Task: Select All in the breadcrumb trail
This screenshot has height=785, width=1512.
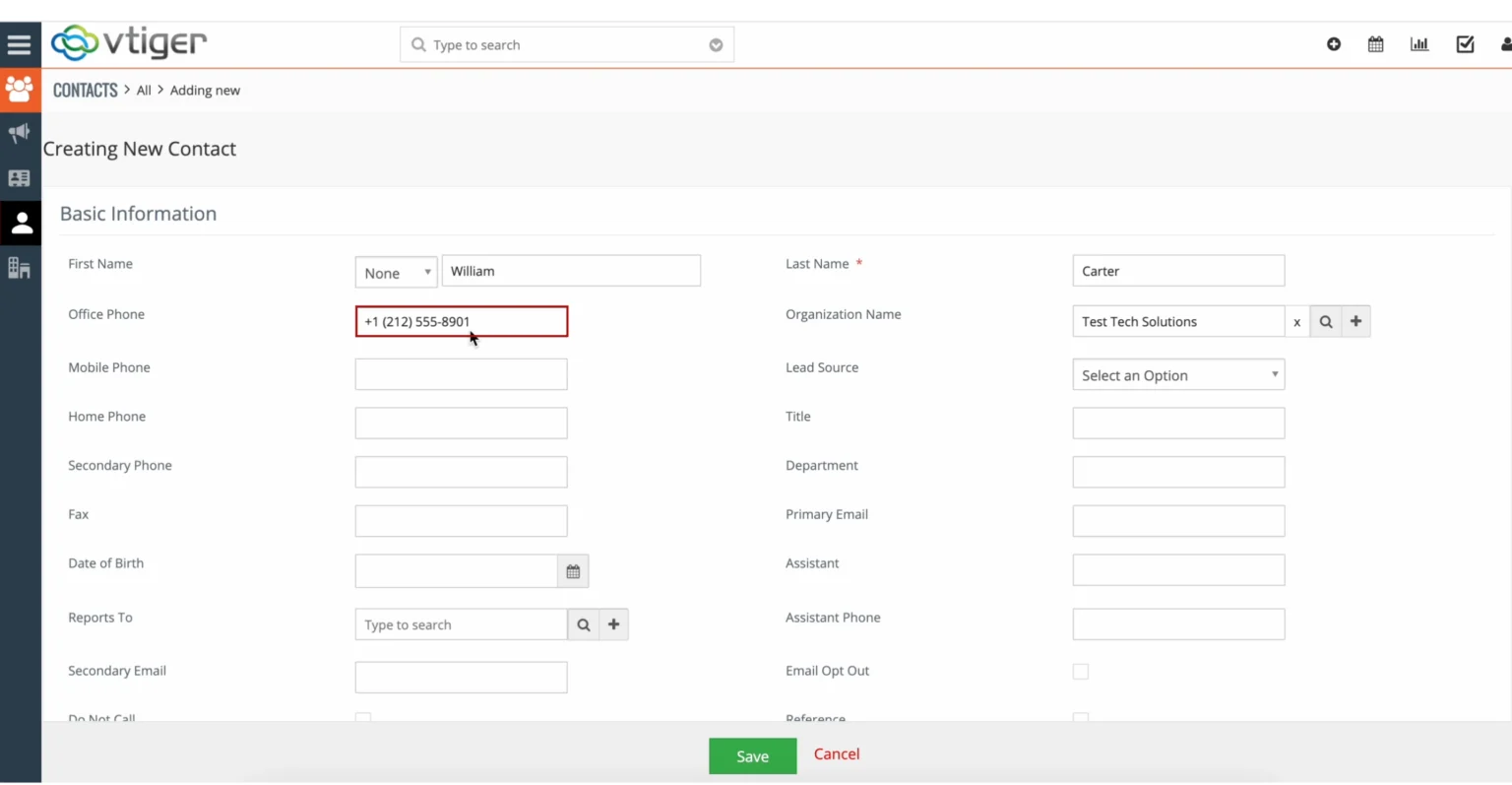Action: (144, 90)
